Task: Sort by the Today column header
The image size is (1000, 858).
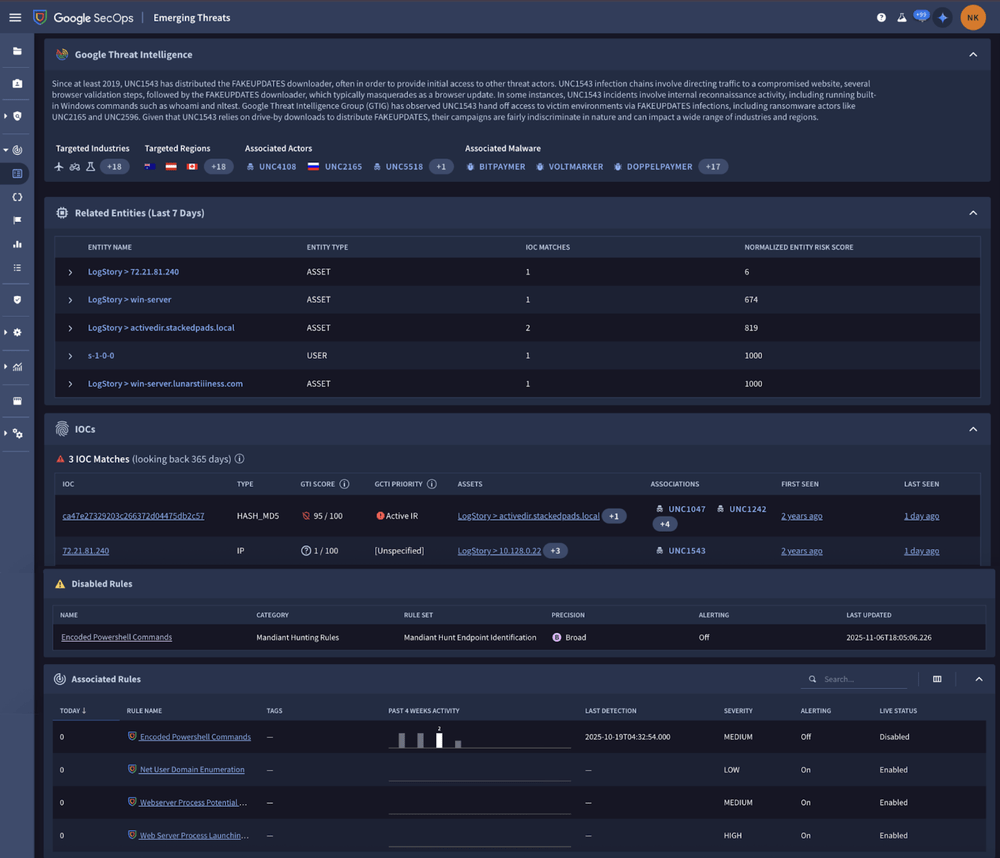Action: (x=71, y=711)
